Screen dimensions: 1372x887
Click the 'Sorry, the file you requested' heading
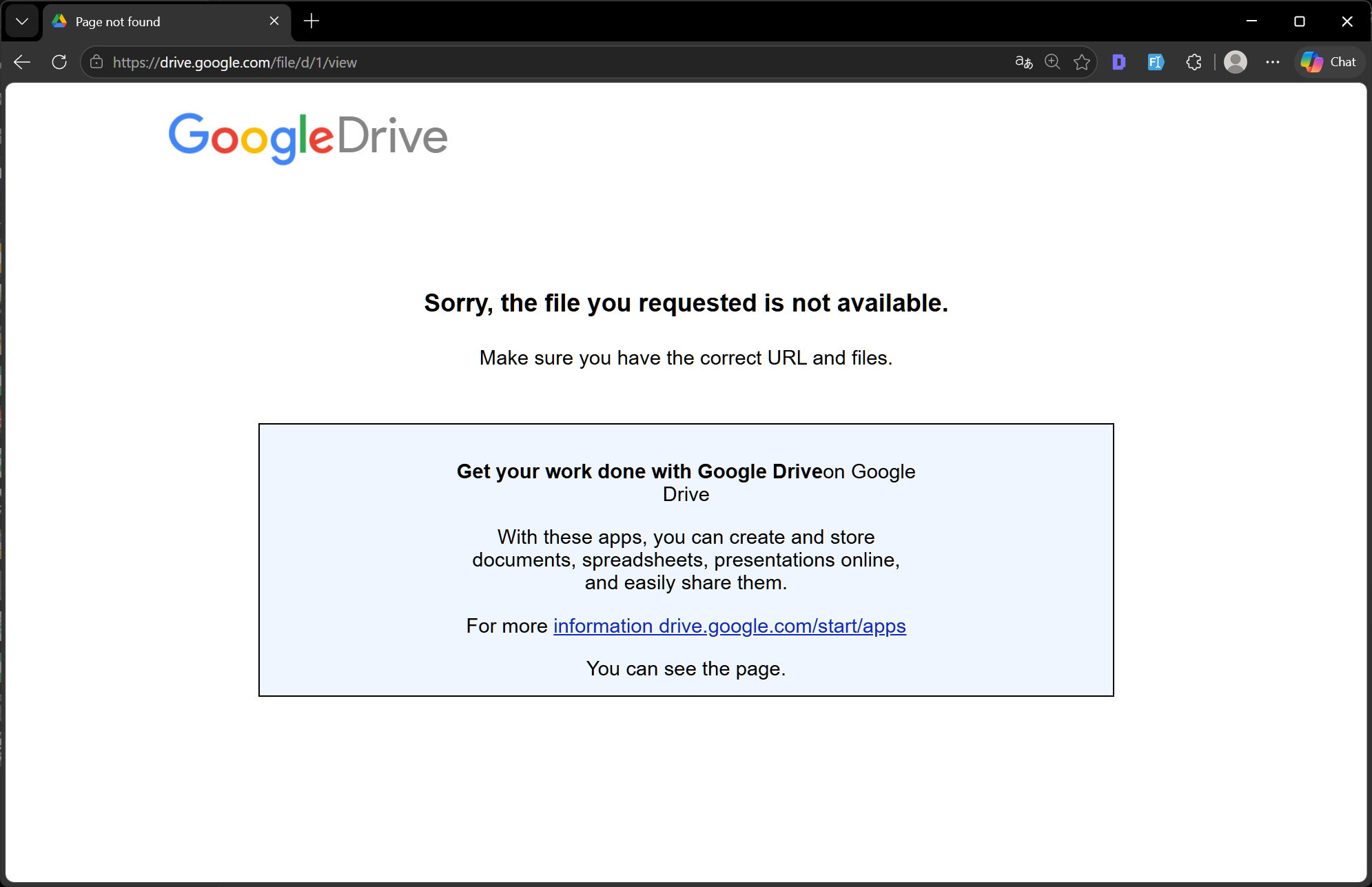[x=686, y=303]
